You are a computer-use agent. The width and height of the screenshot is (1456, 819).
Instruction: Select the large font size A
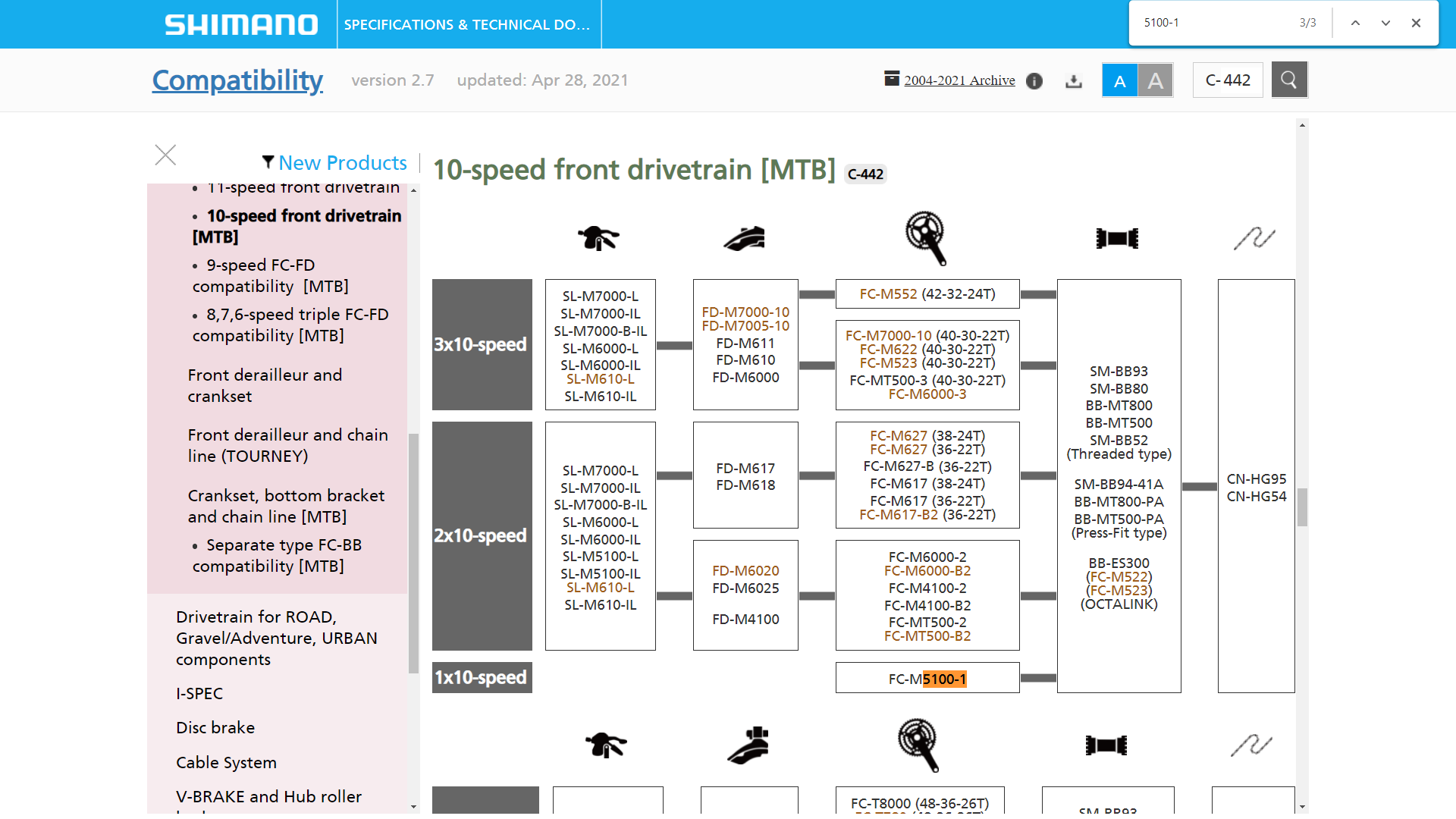coord(1155,80)
